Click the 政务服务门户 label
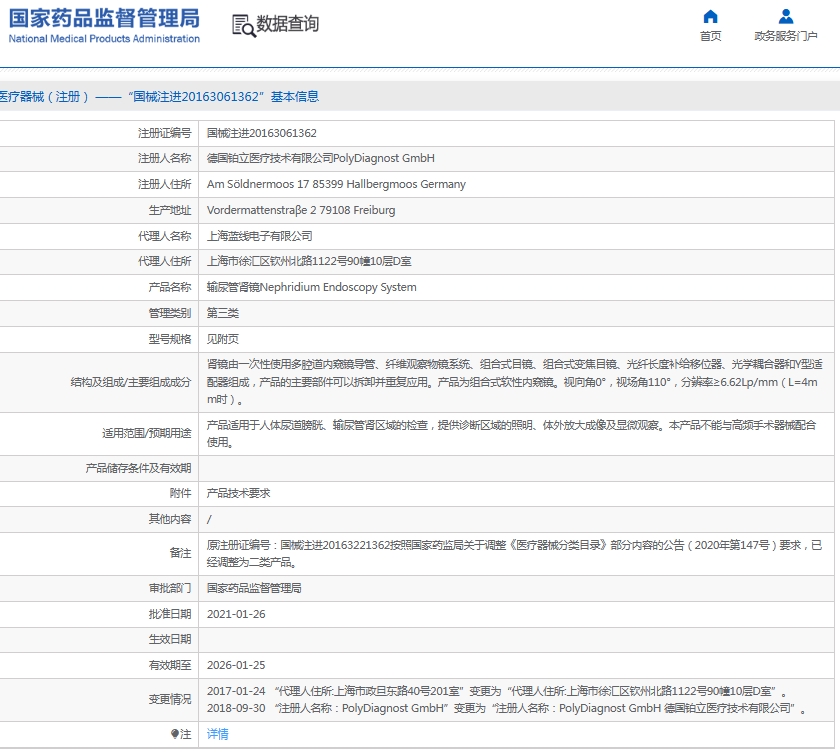 (786, 36)
